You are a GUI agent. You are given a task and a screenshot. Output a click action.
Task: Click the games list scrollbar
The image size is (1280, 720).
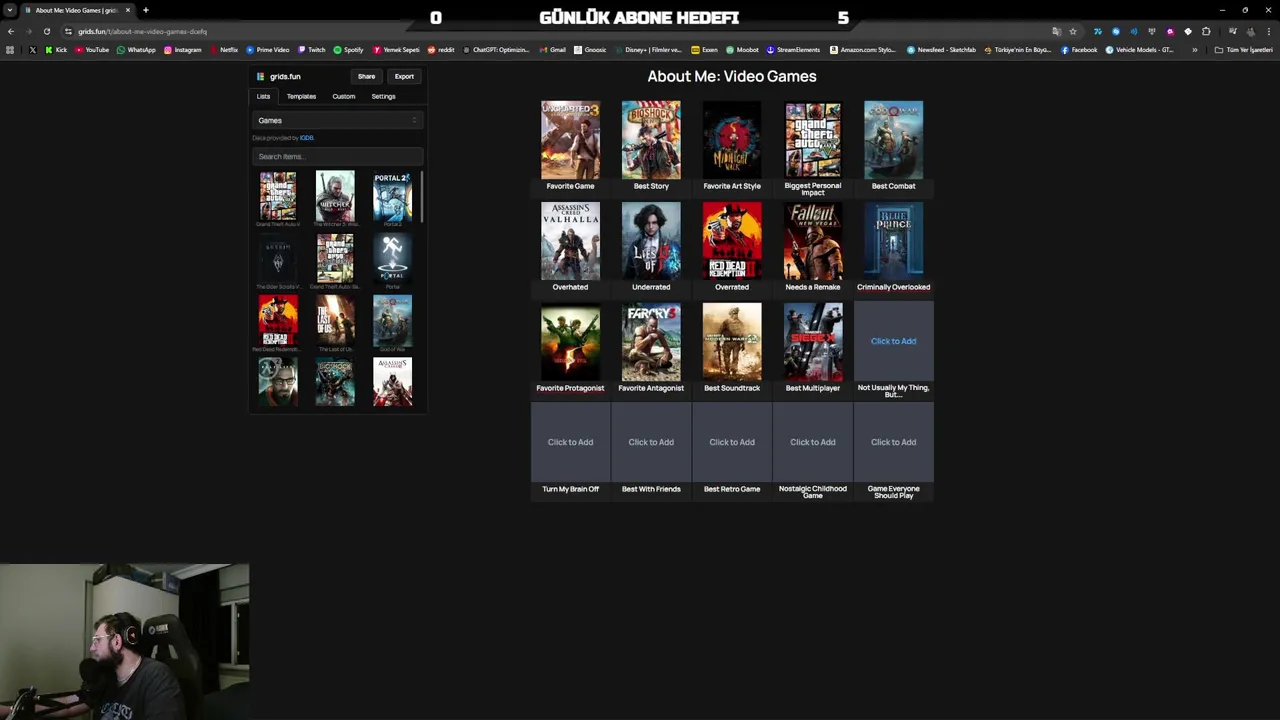pyautogui.click(x=422, y=197)
